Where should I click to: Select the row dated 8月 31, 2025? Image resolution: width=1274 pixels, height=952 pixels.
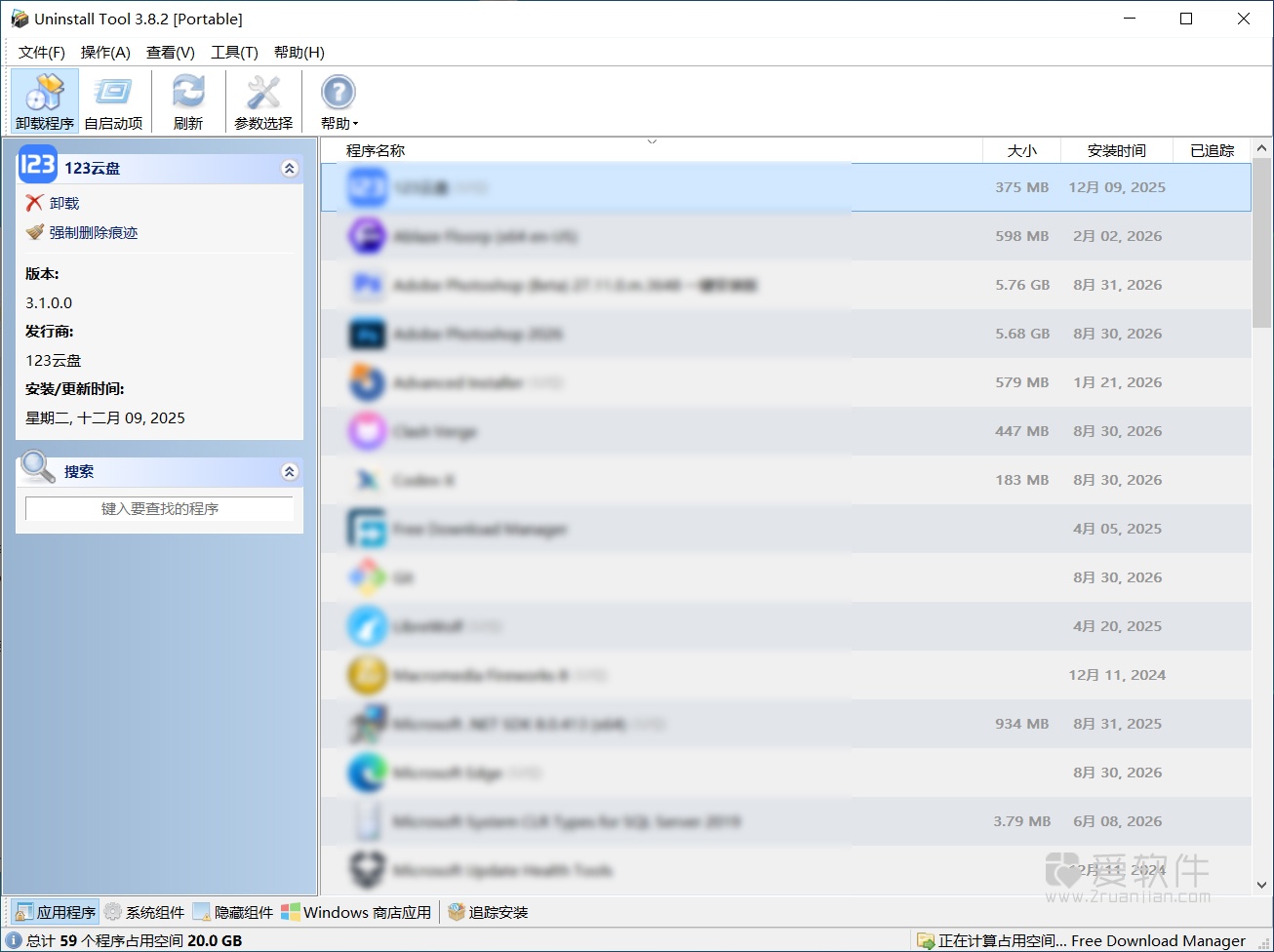click(786, 724)
